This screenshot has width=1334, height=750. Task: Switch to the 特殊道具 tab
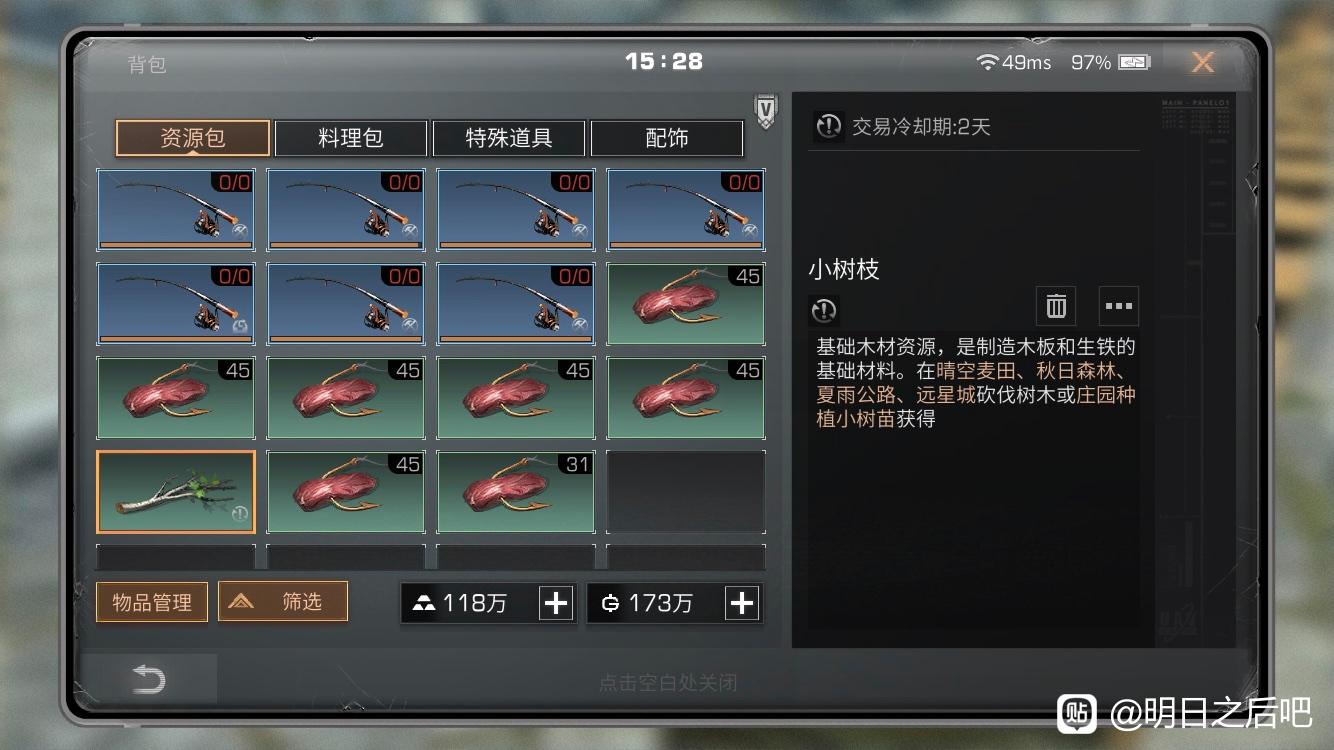[509, 138]
